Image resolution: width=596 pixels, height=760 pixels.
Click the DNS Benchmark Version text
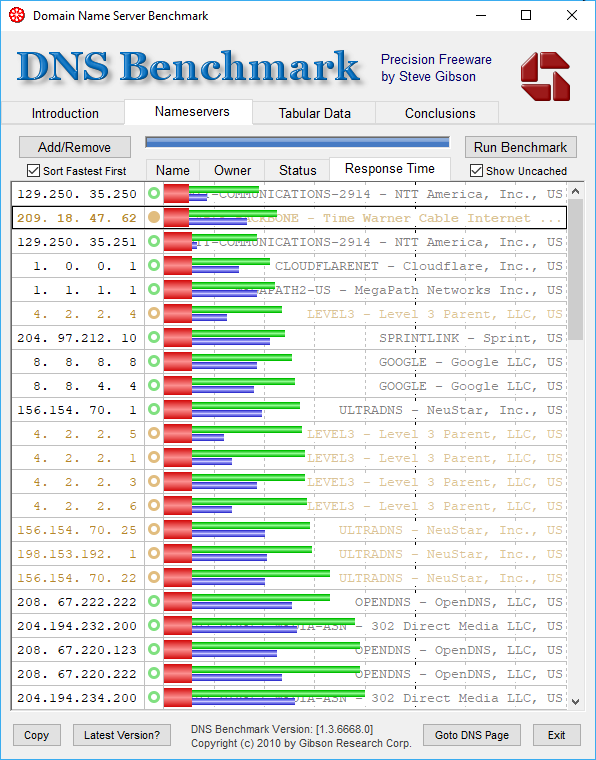[282, 728]
